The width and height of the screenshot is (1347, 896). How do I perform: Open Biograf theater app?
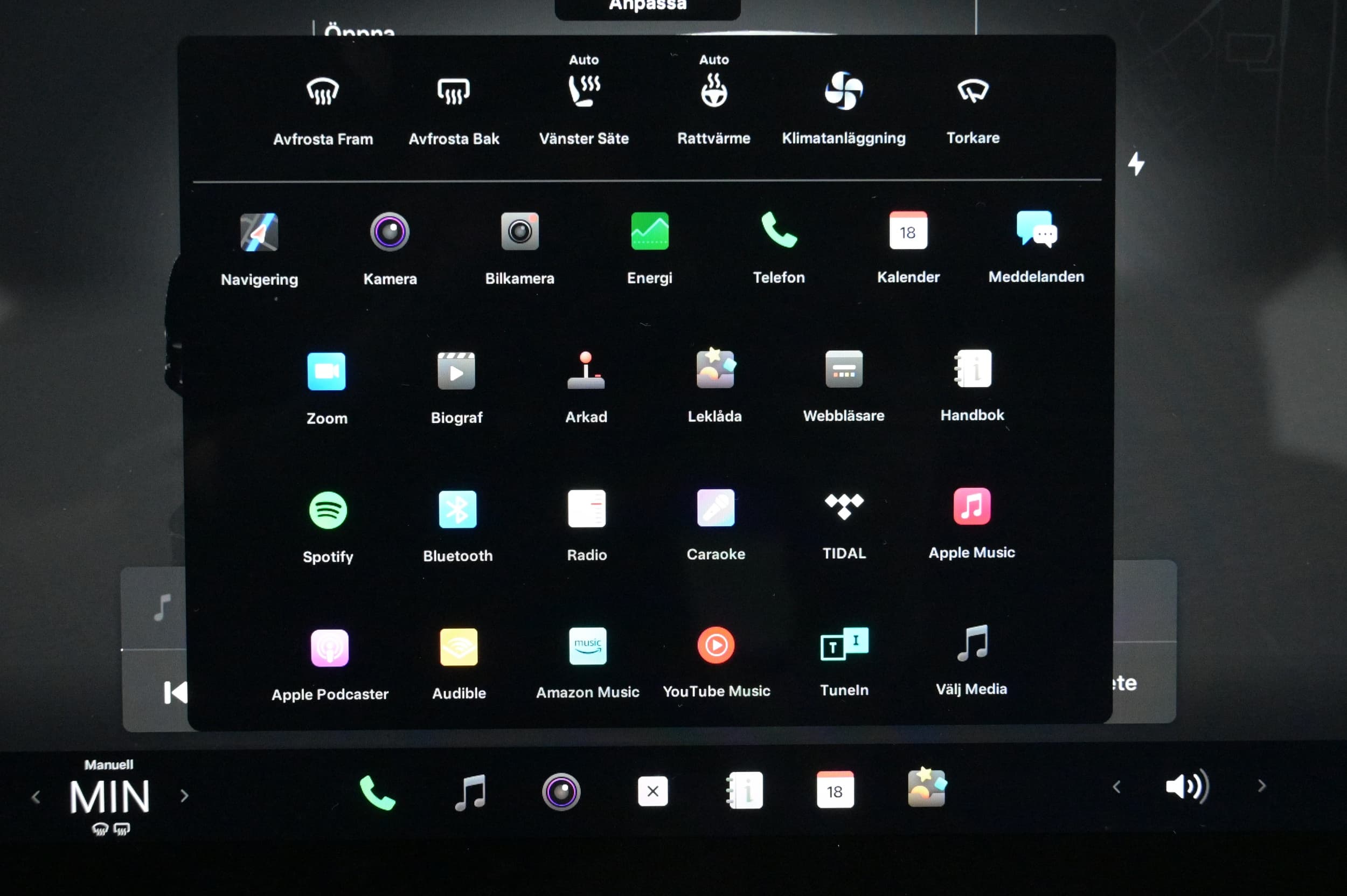click(x=456, y=371)
